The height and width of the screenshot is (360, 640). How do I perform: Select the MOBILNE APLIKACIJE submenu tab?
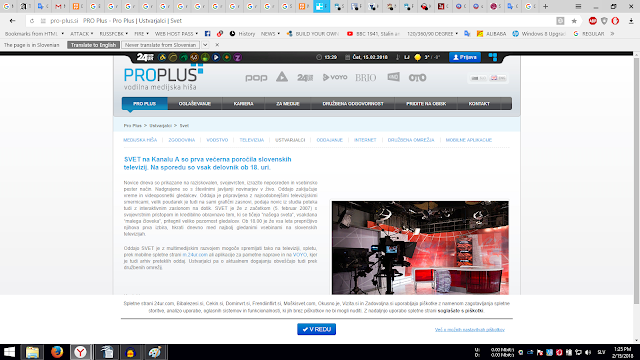pyautogui.click(x=469, y=140)
